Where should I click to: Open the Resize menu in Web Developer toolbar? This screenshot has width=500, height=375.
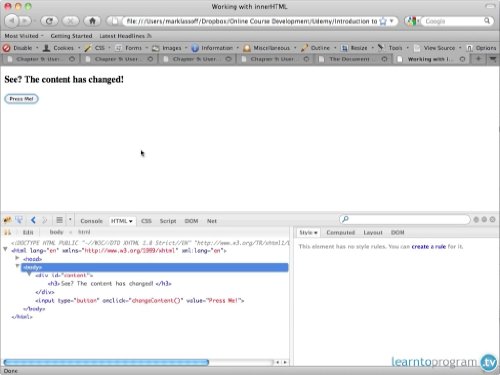(357, 48)
